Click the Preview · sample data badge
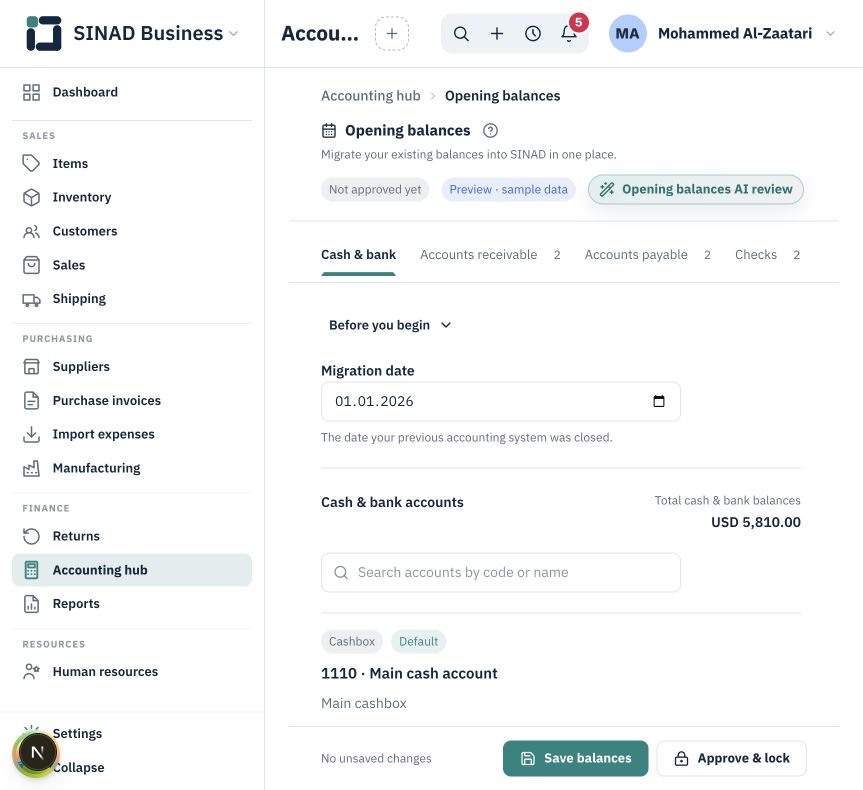Screen dimensions: 863x790 [508, 189]
